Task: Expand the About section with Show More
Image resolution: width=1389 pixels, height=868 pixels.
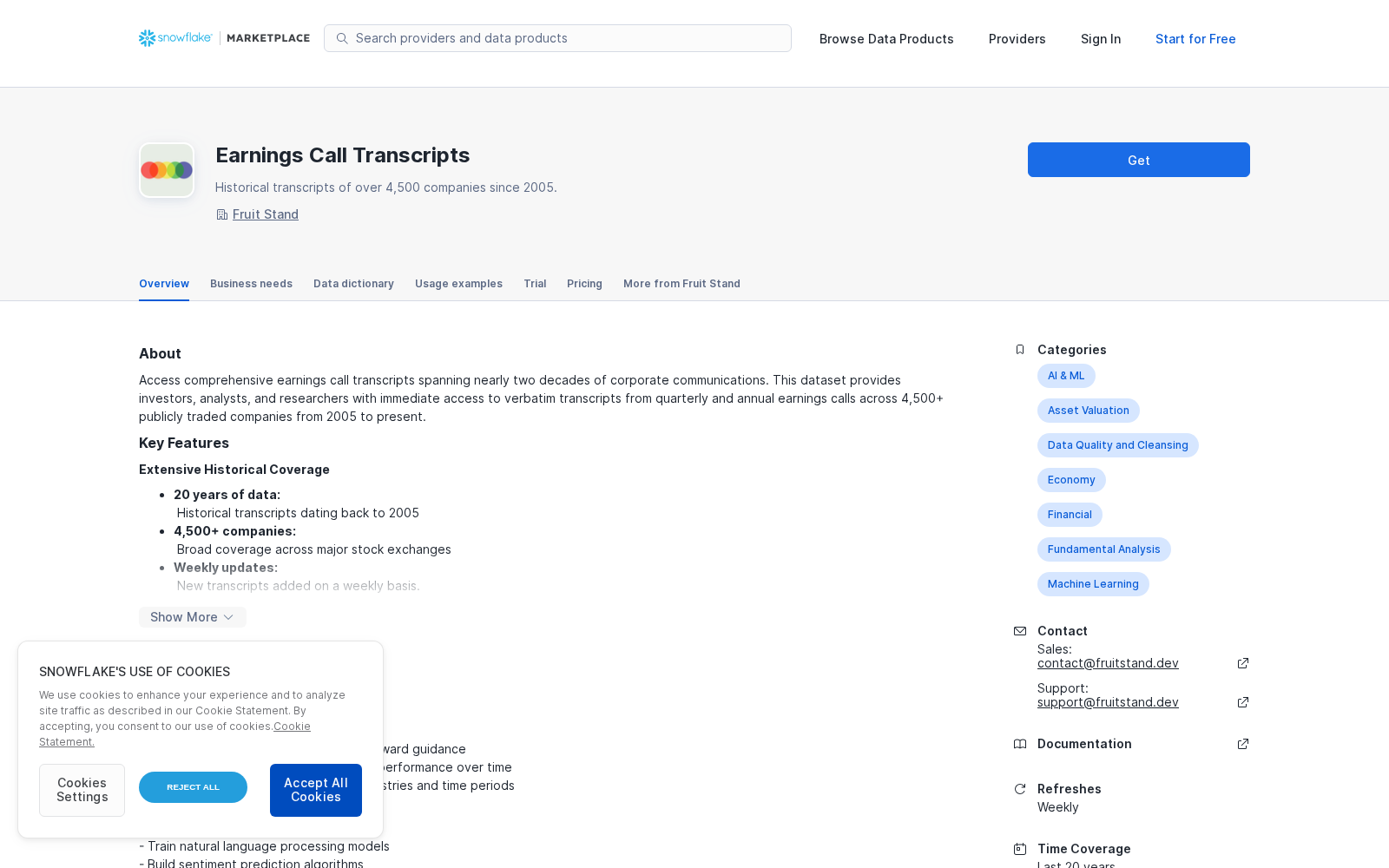Action: point(193,617)
